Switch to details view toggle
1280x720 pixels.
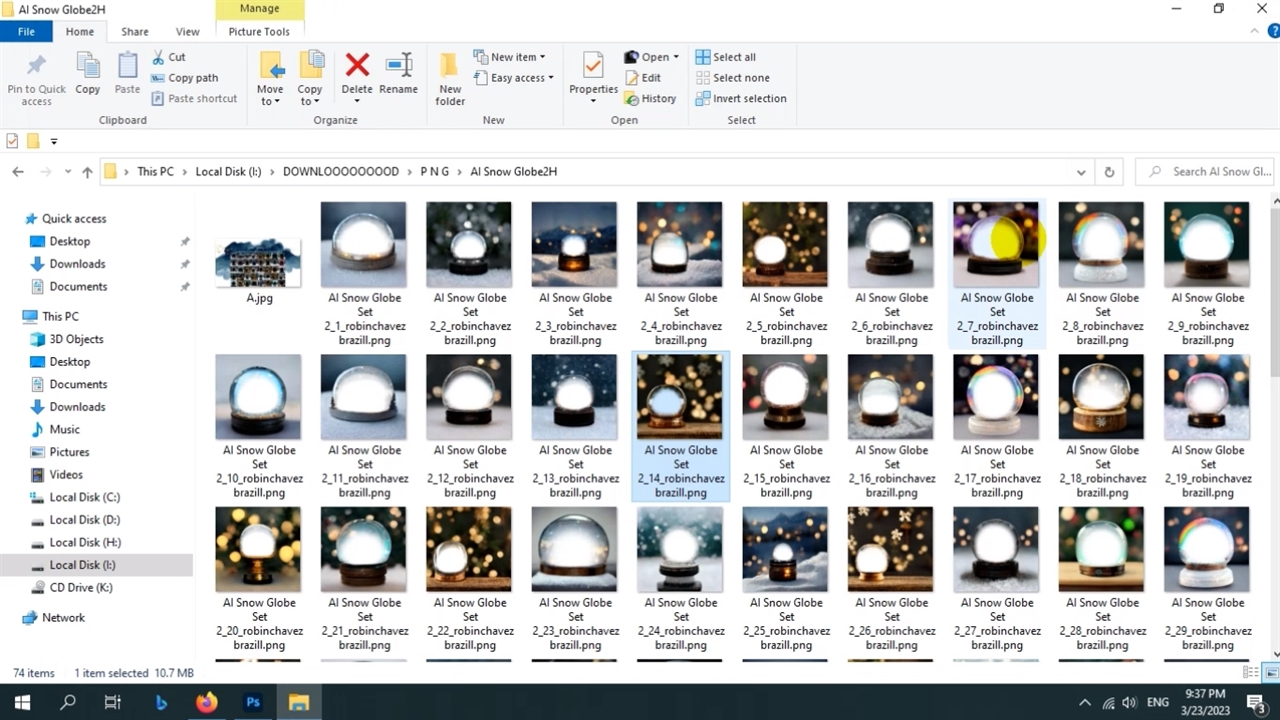(x=1249, y=673)
